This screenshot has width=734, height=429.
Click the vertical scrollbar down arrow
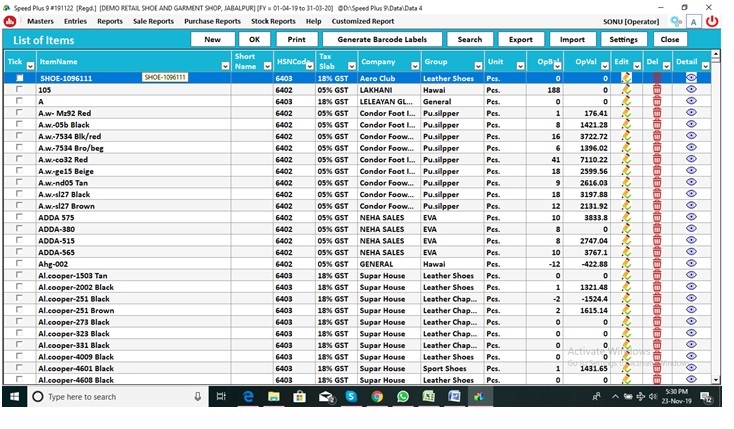715,380
